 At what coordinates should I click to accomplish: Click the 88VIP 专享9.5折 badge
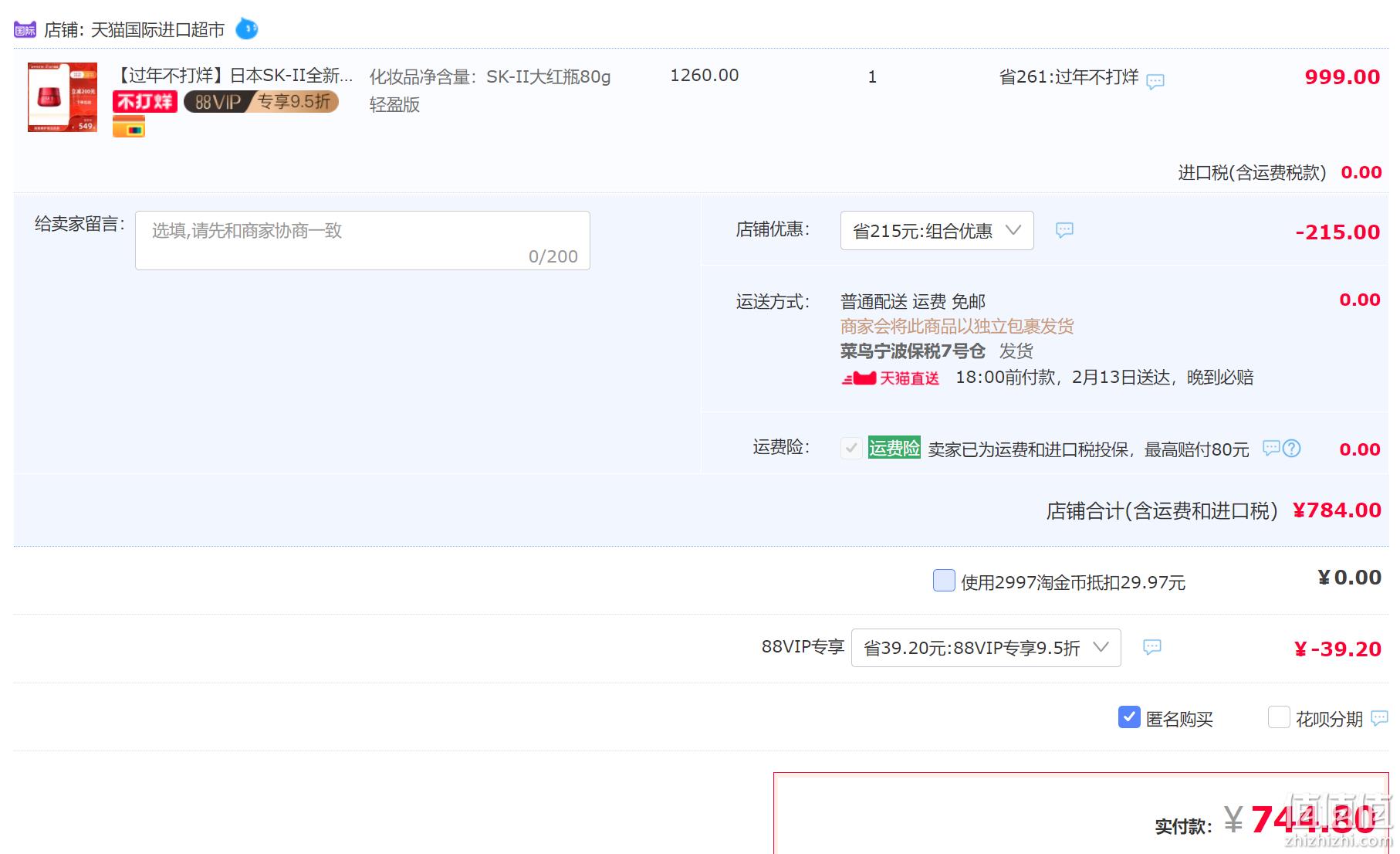click(261, 101)
